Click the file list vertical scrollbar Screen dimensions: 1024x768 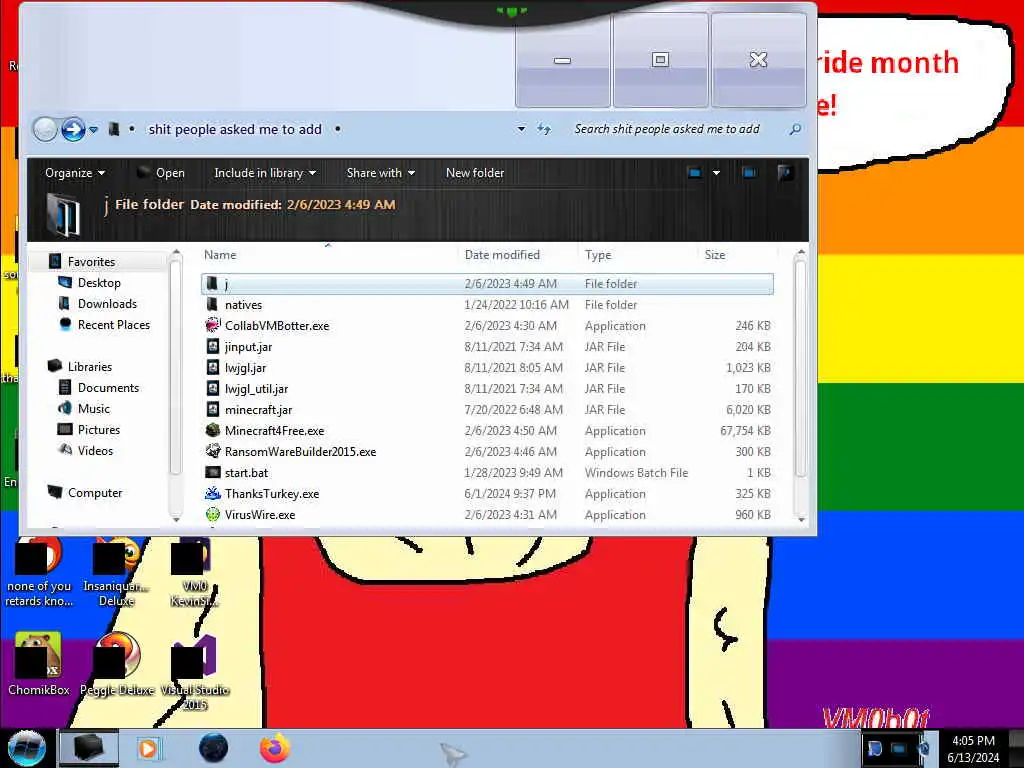click(801, 369)
